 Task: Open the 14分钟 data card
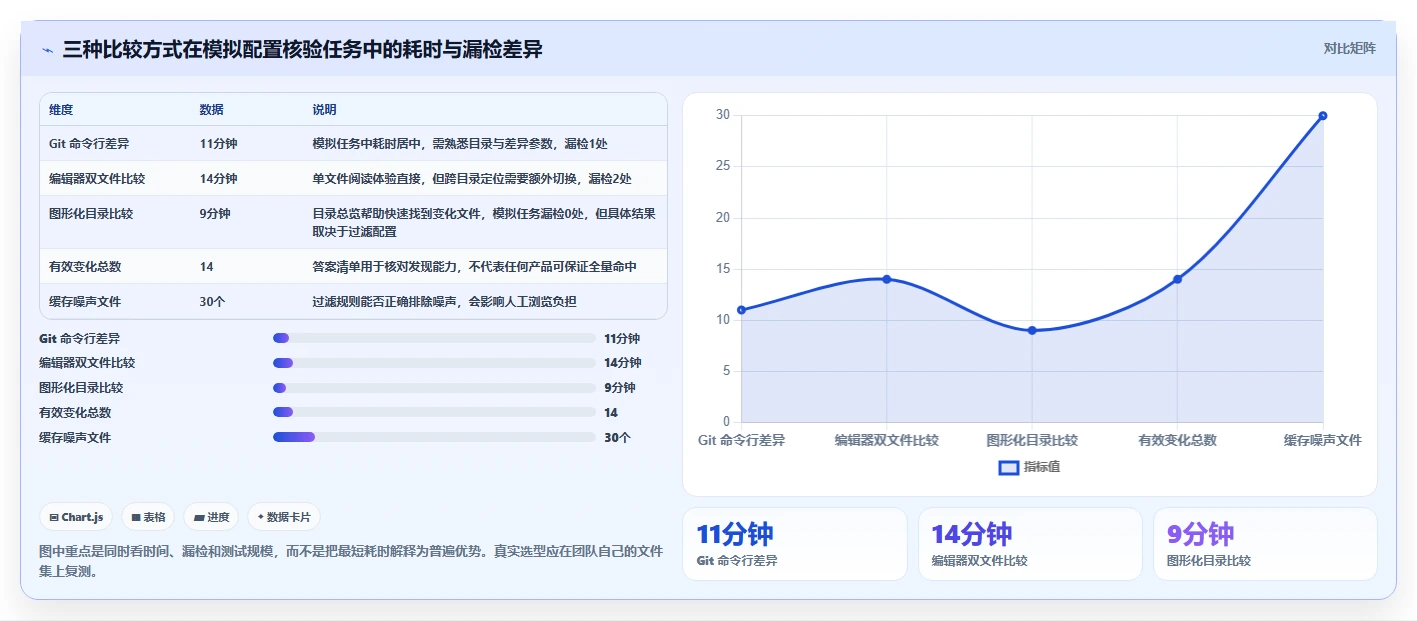(1030, 544)
